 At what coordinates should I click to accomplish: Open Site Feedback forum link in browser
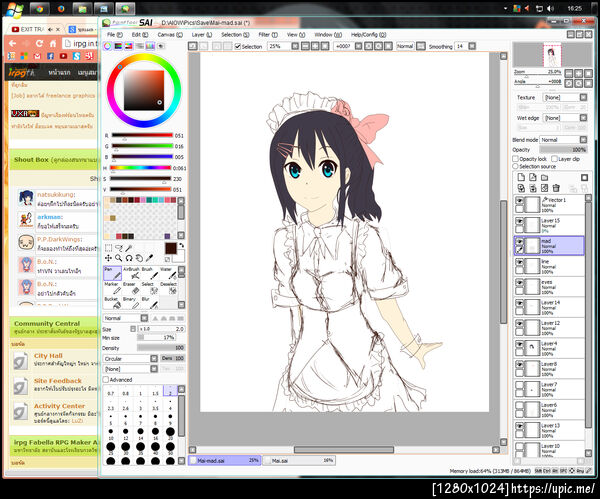[x=57, y=381]
